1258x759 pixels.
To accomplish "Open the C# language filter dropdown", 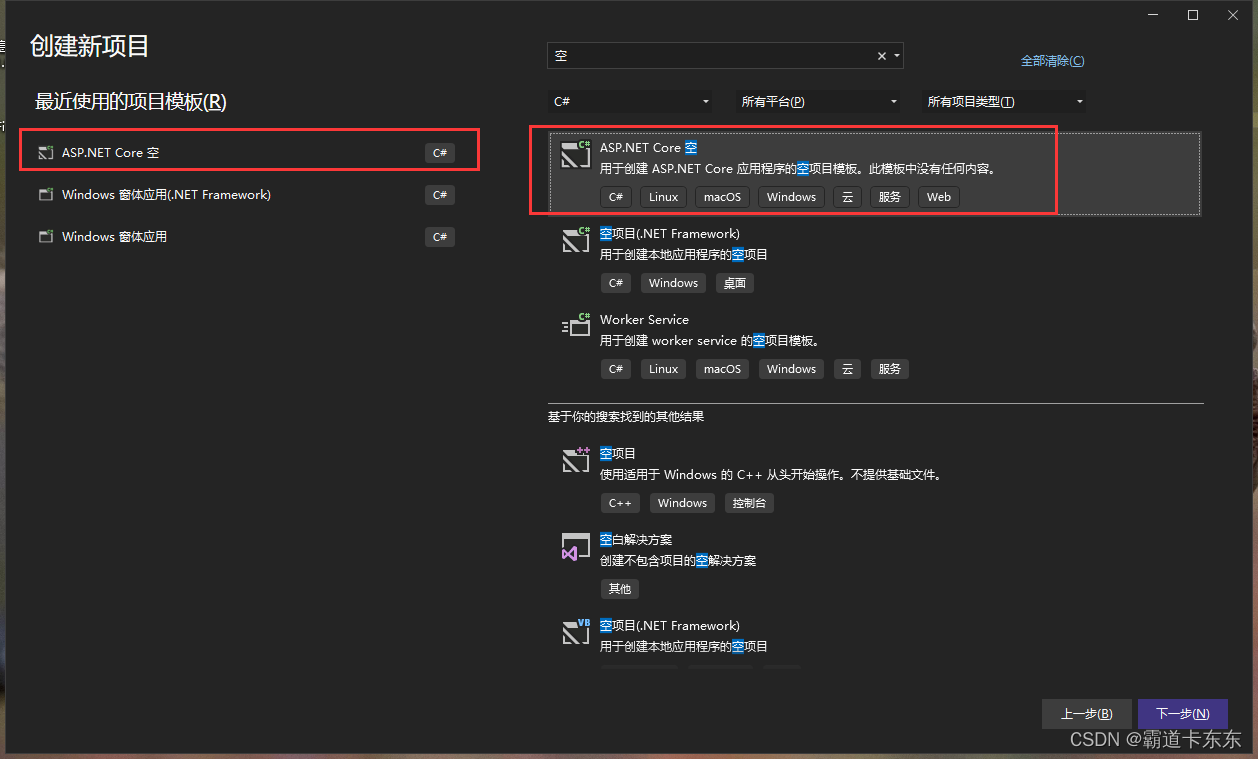I will pos(631,102).
